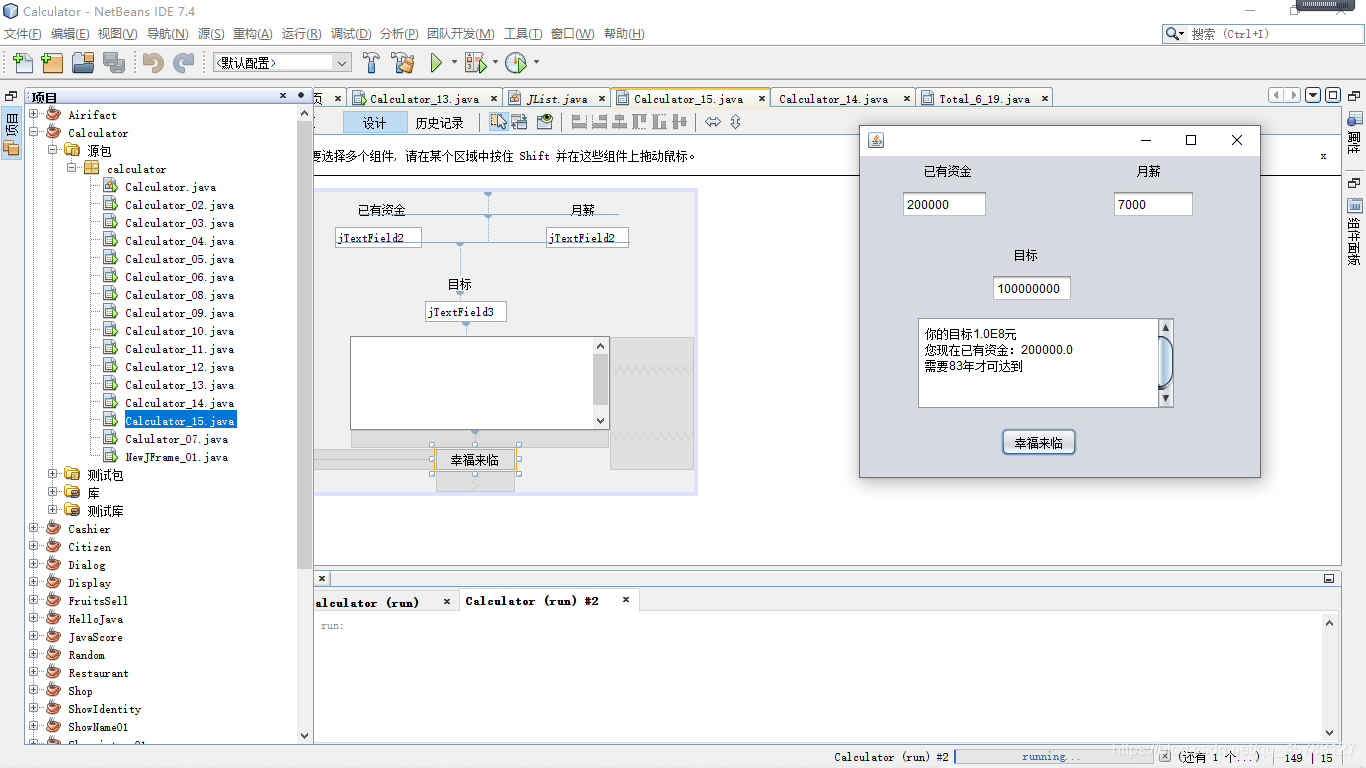The width and height of the screenshot is (1366, 768).
Task: Close the Calculator (run) #2 output tab
Action: click(626, 600)
